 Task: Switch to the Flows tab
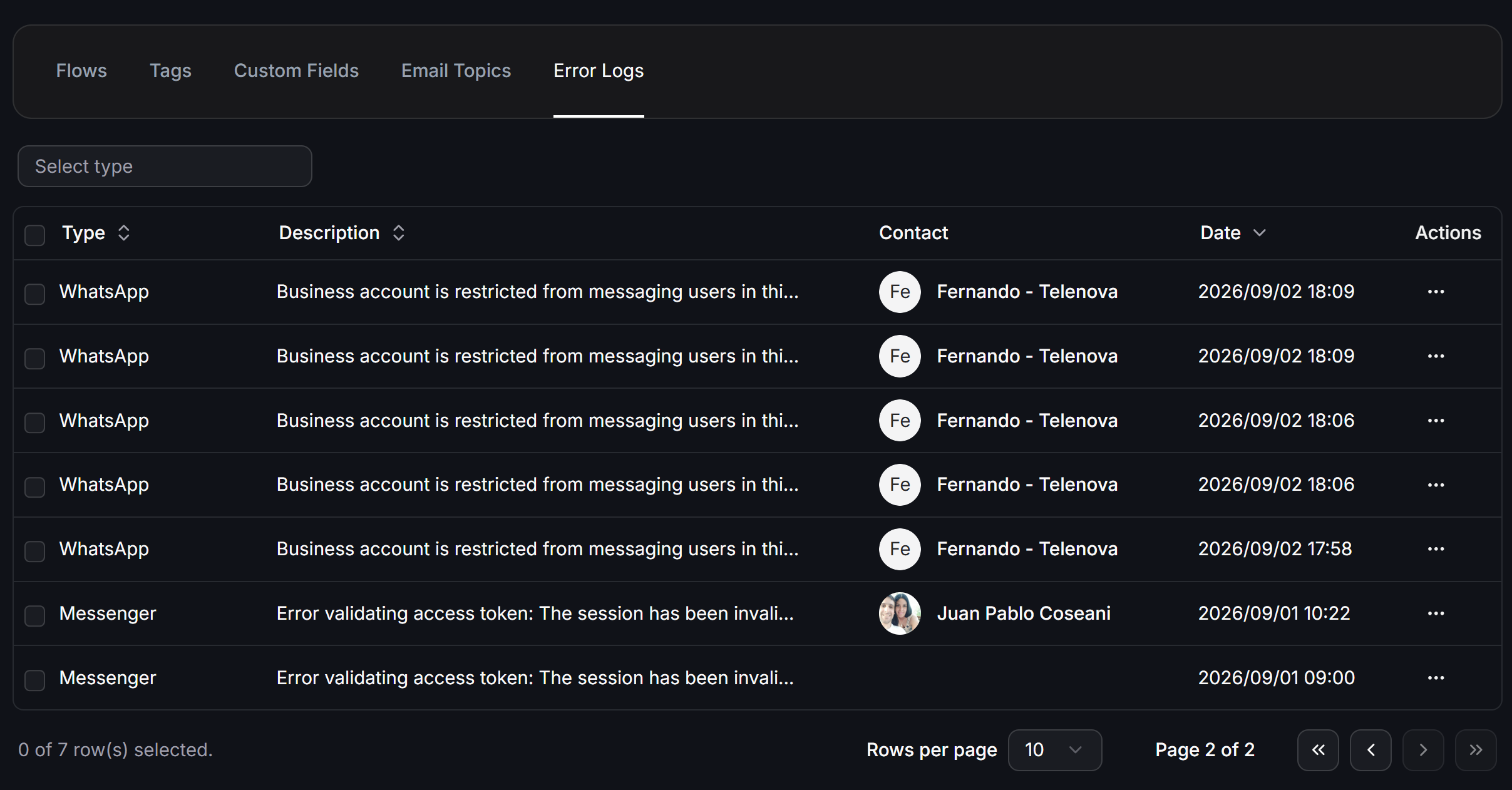[81, 71]
